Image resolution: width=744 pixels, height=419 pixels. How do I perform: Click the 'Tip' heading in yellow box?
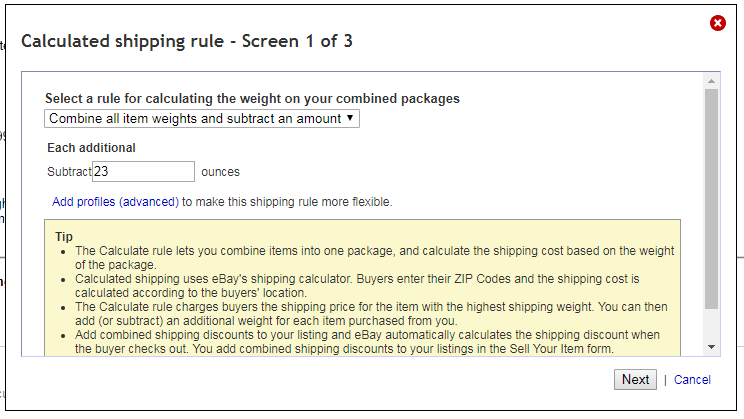tap(64, 236)
